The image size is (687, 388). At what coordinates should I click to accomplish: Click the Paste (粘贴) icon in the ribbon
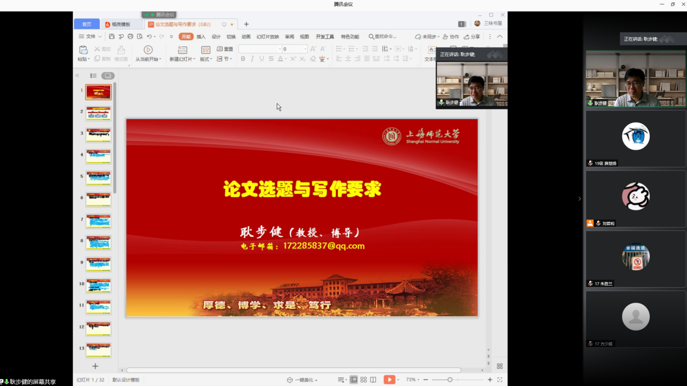pos(83,50)
